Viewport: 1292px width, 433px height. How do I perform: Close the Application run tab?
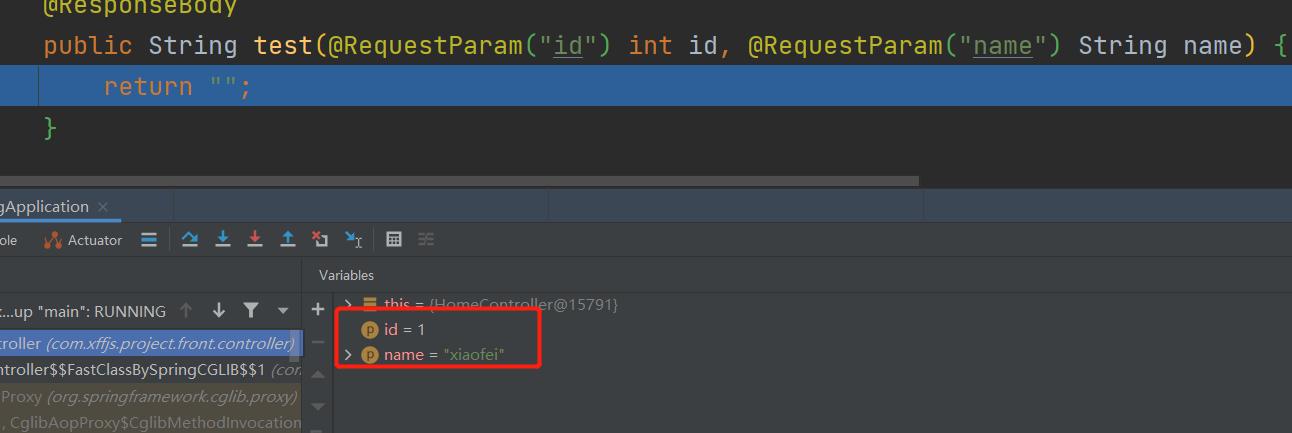click(103, 207)
